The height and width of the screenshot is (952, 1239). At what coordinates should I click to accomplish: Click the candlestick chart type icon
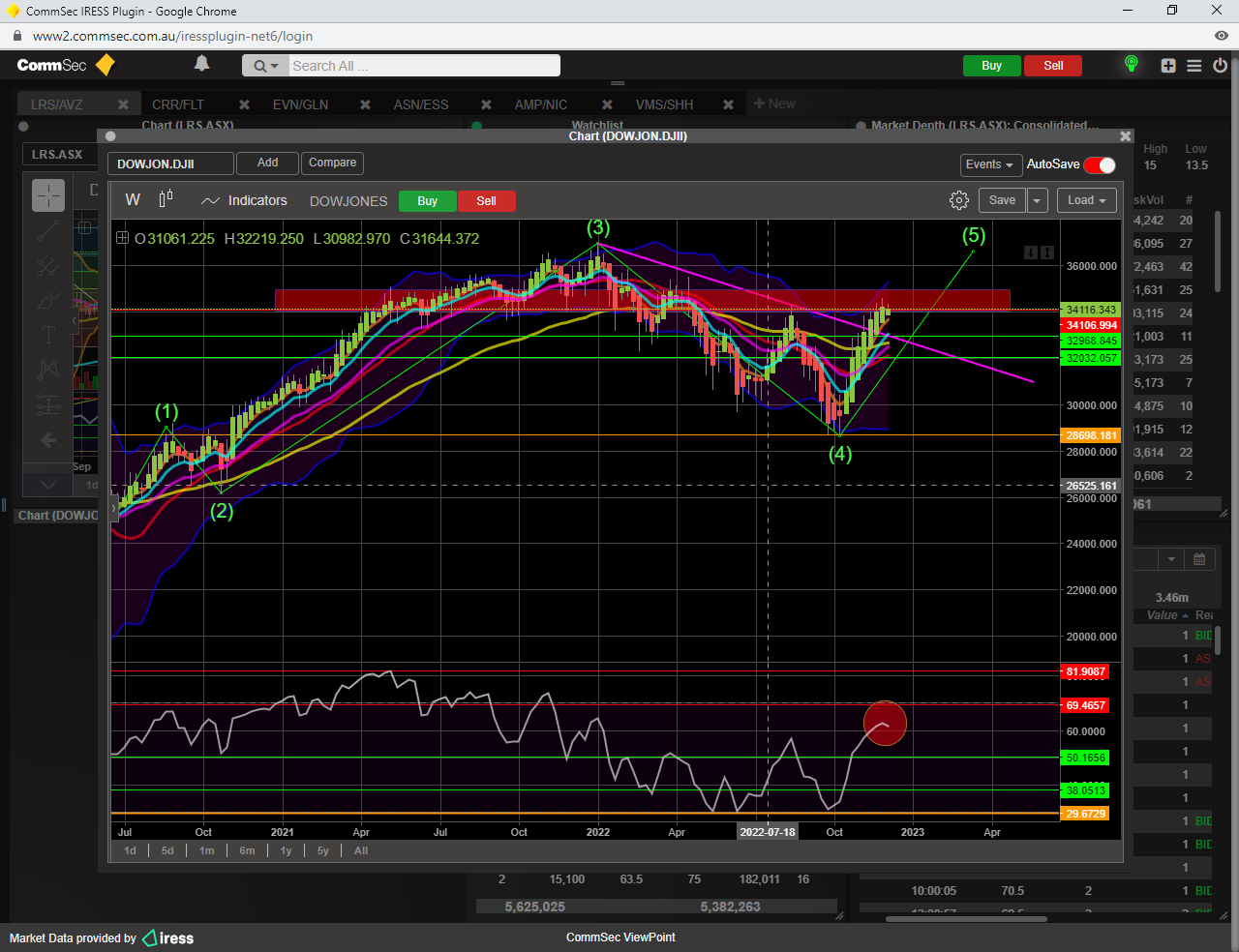[166, 199]
